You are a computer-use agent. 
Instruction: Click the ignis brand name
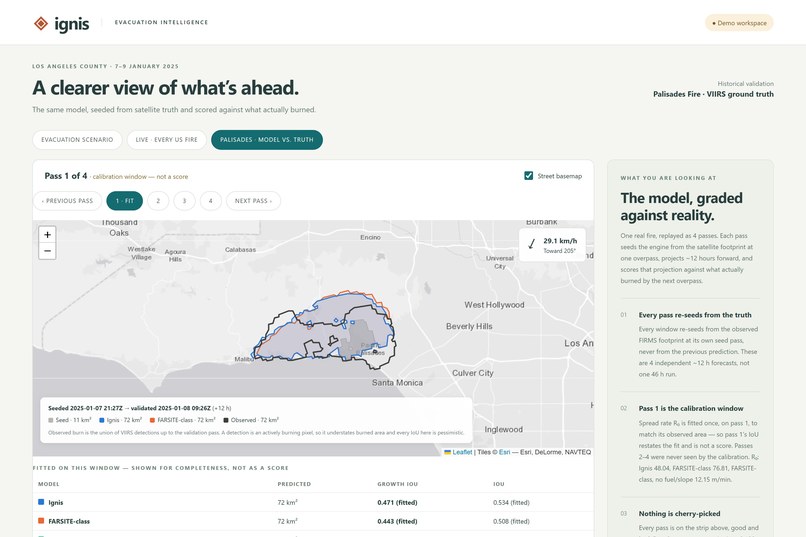tap(72, 24)
